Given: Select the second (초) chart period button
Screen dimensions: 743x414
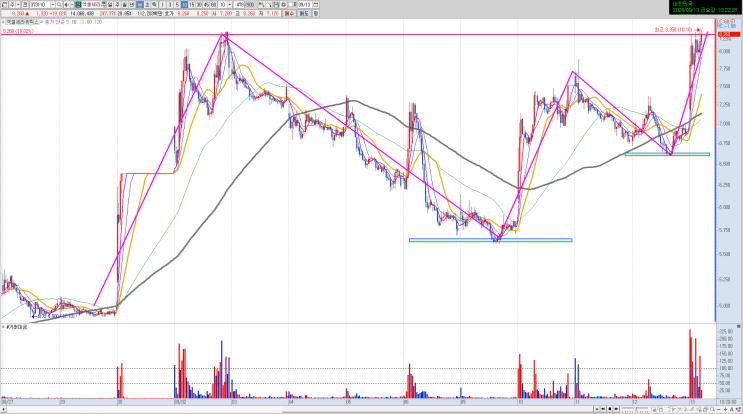Looking at the screenshot, I should [x=147, y=4].
